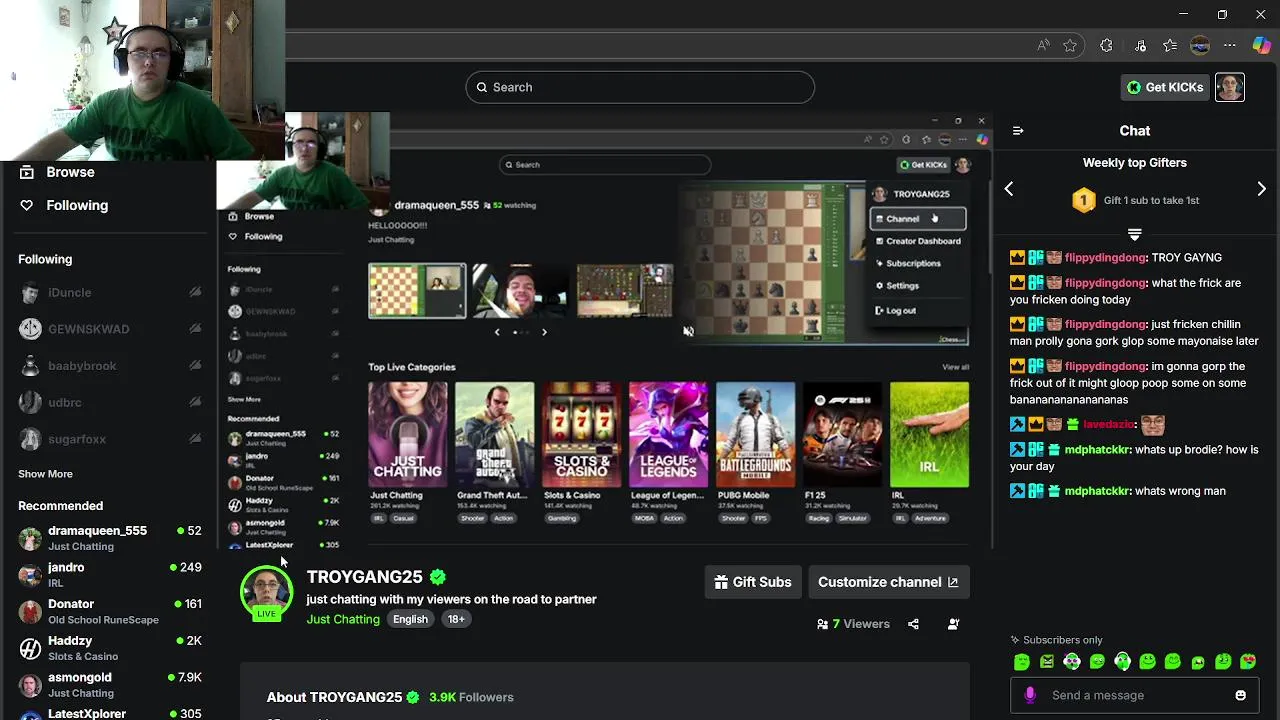Add page to favorites with star icon
Viewport: 1280px width, 720px height.
coord(1070,45)
